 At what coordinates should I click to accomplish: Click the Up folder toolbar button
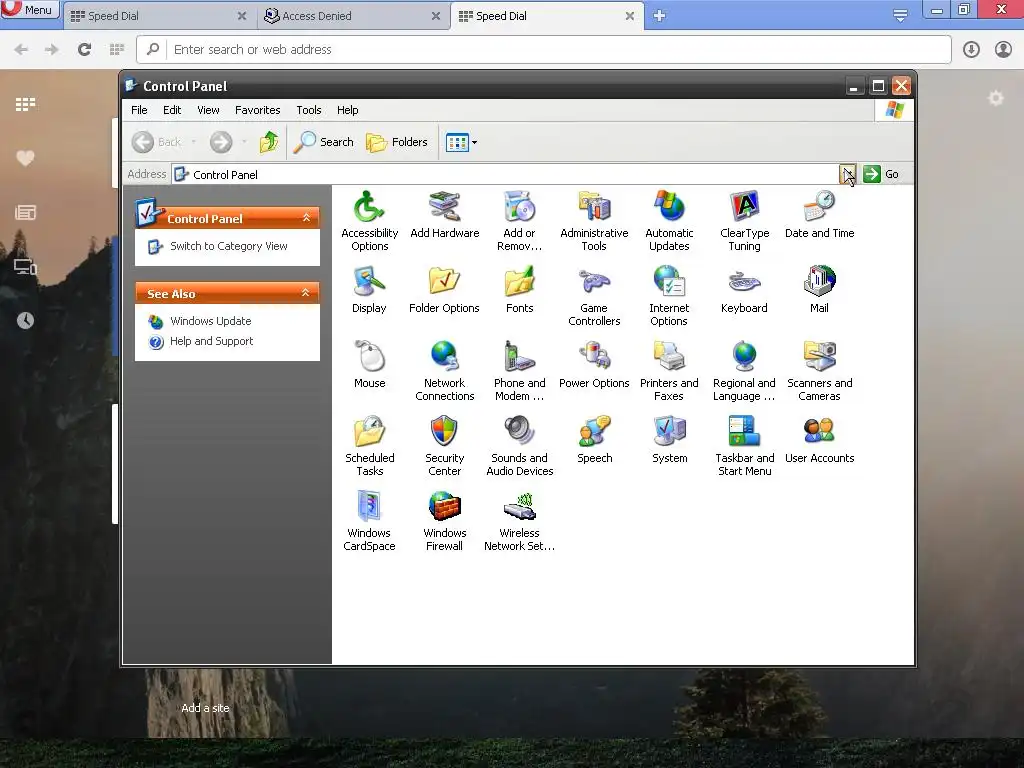coord(268,142)
